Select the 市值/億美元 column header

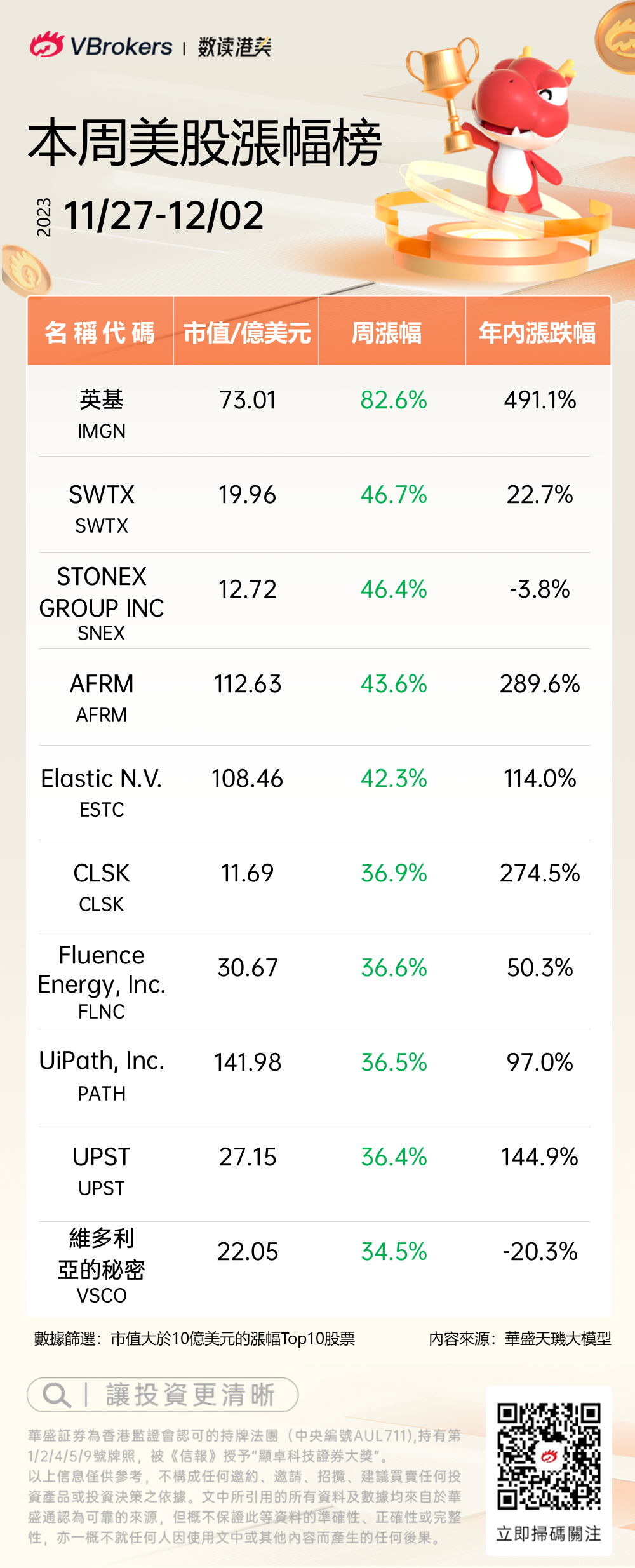click(x=246, y=332)
